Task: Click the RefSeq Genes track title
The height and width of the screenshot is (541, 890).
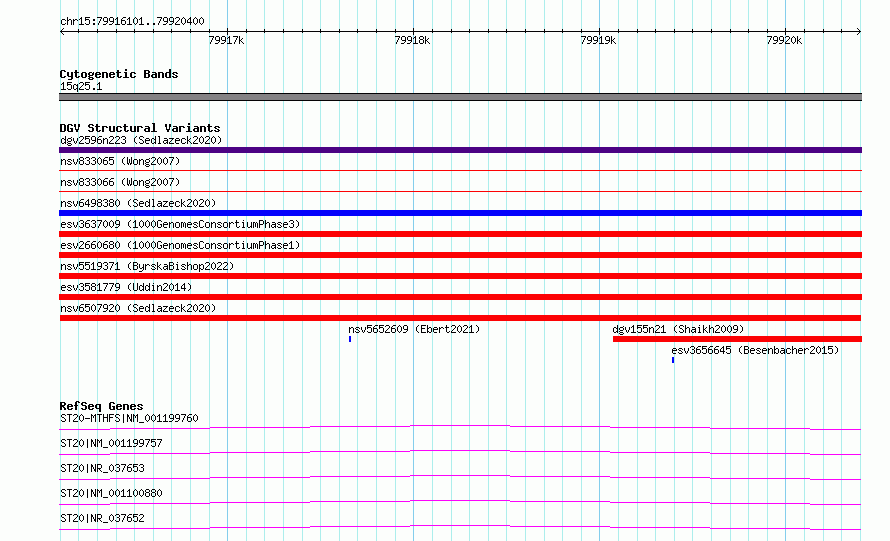Action: point(102,406)
